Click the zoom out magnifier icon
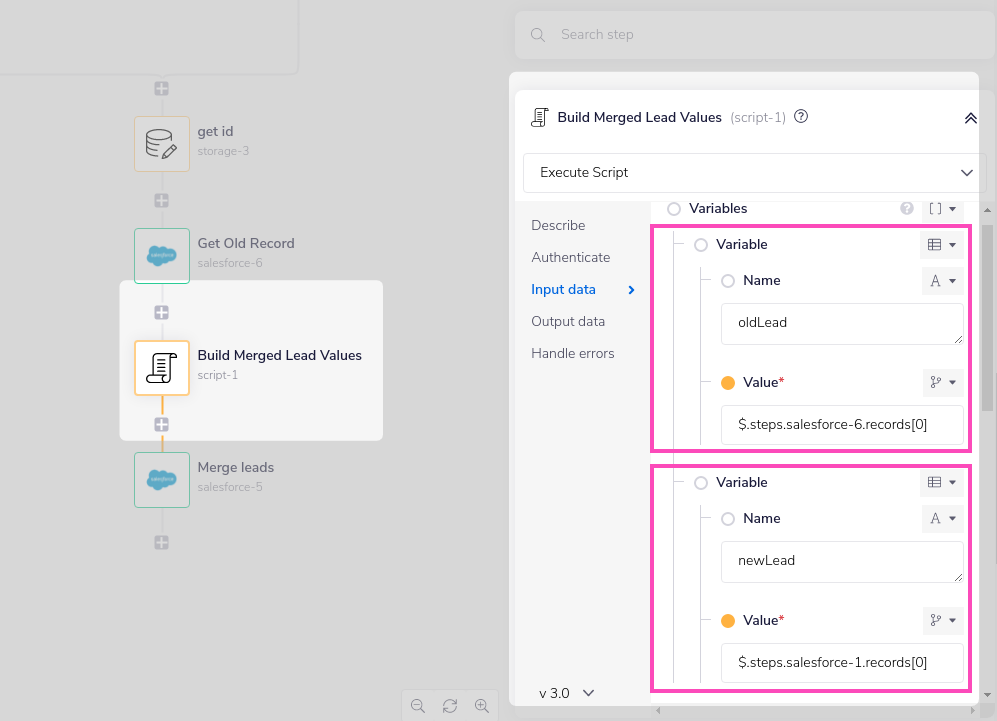 pyautogui.click(x=418, y=705)
